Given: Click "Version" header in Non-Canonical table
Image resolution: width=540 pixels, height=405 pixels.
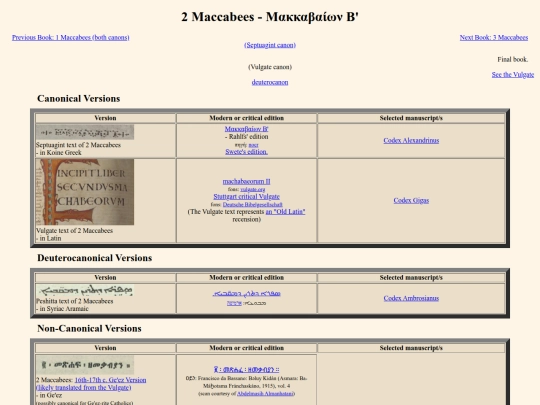Looking at the screenshot, I should pos(105,348).
